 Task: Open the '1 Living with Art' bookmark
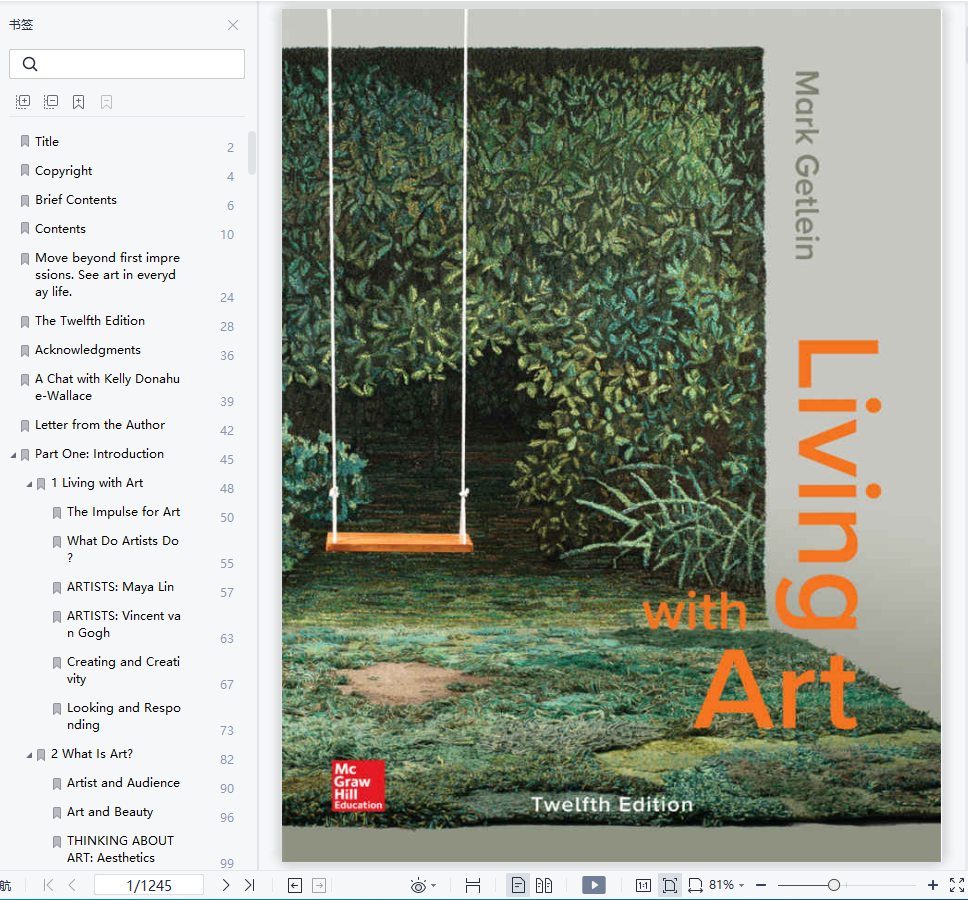point(97,483)
